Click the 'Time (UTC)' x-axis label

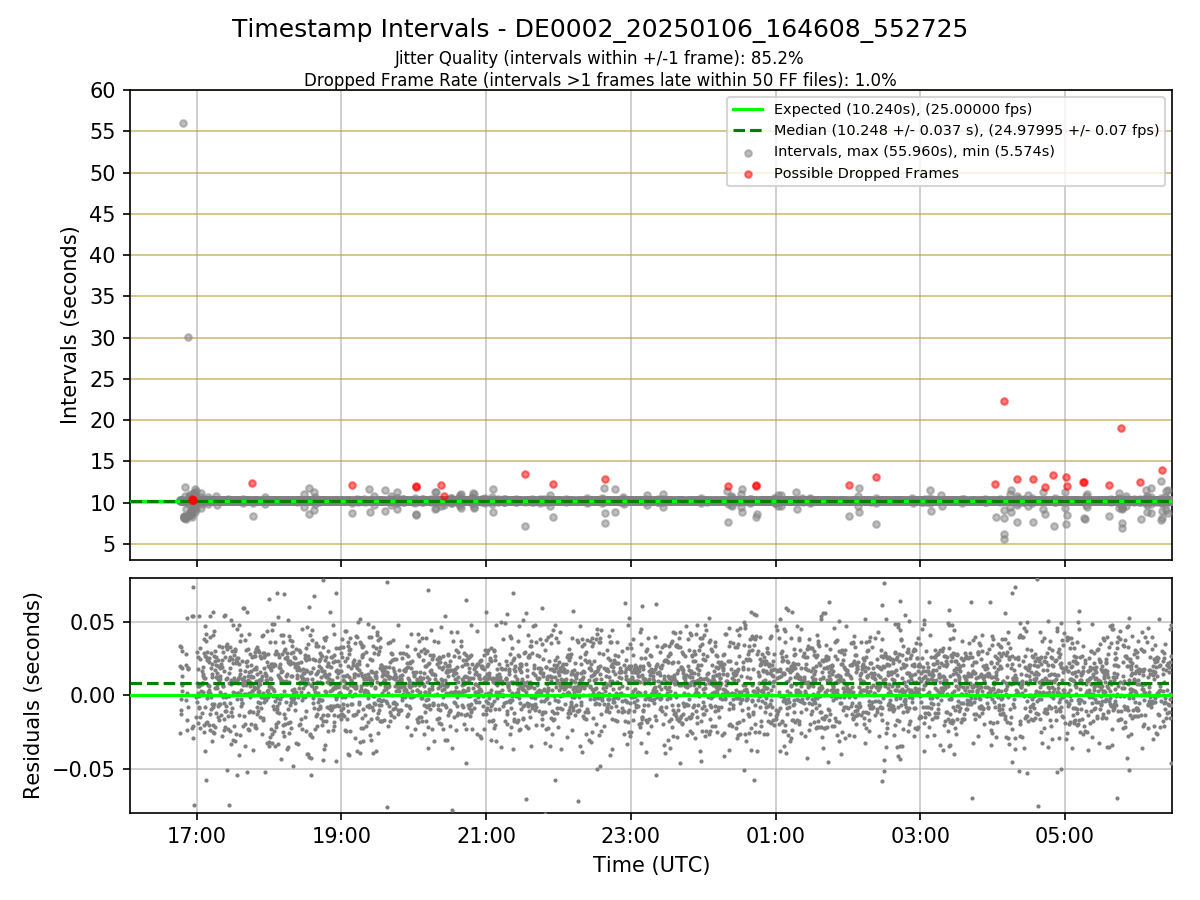[x=651, y=865]
